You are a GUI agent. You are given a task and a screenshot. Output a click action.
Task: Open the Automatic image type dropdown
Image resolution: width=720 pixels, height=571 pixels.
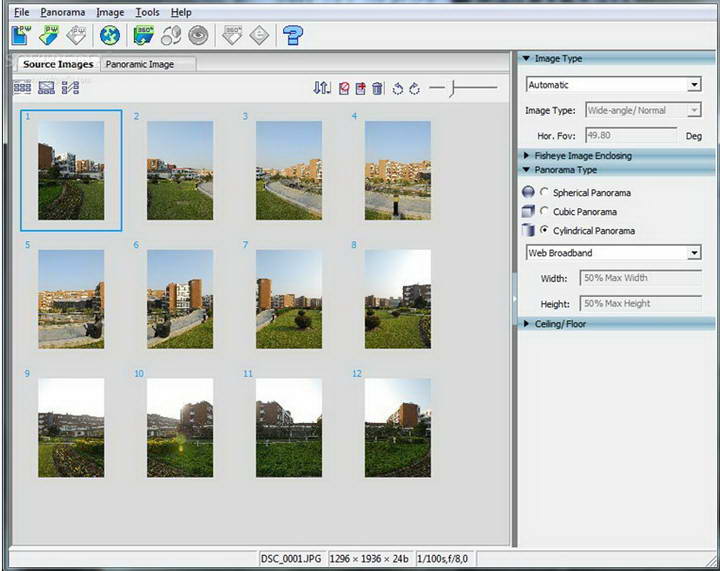tap(694, 85)
